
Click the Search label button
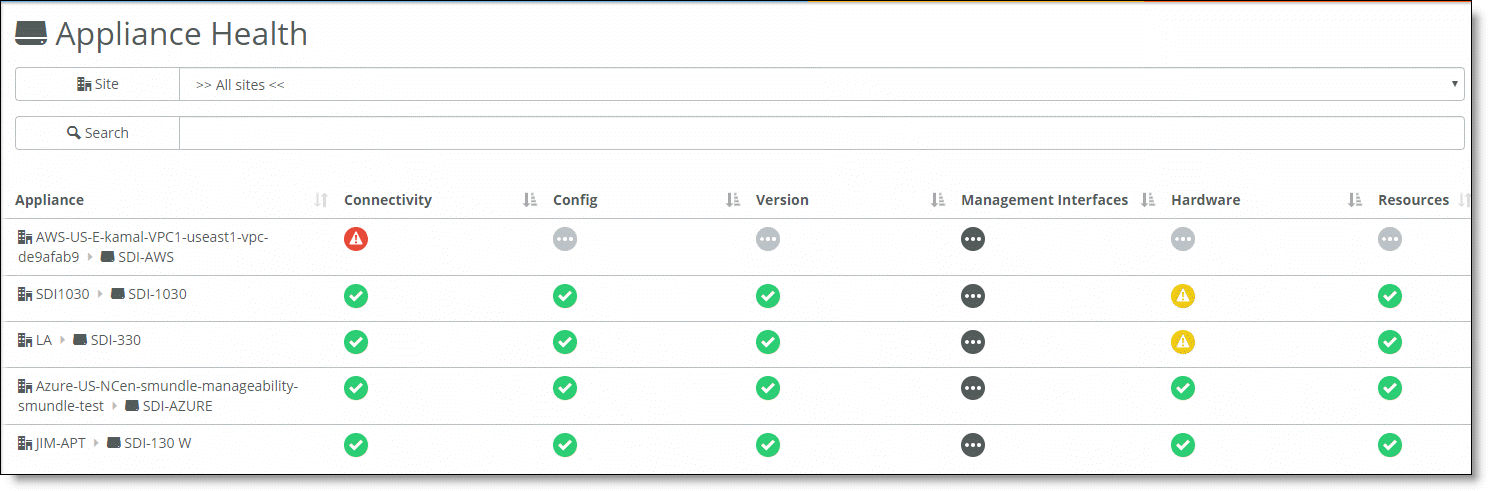[x=97, y=133]
